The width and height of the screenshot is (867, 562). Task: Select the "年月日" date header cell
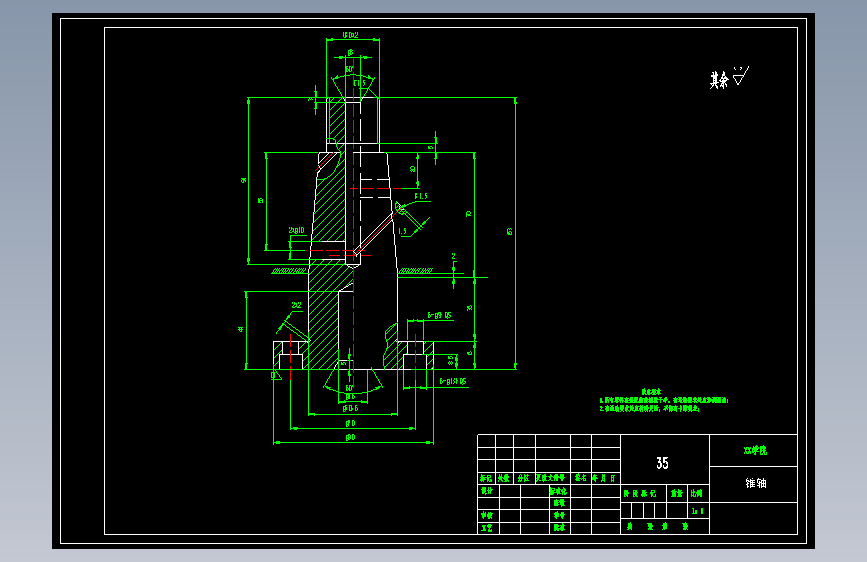click(x=604, y=478)
